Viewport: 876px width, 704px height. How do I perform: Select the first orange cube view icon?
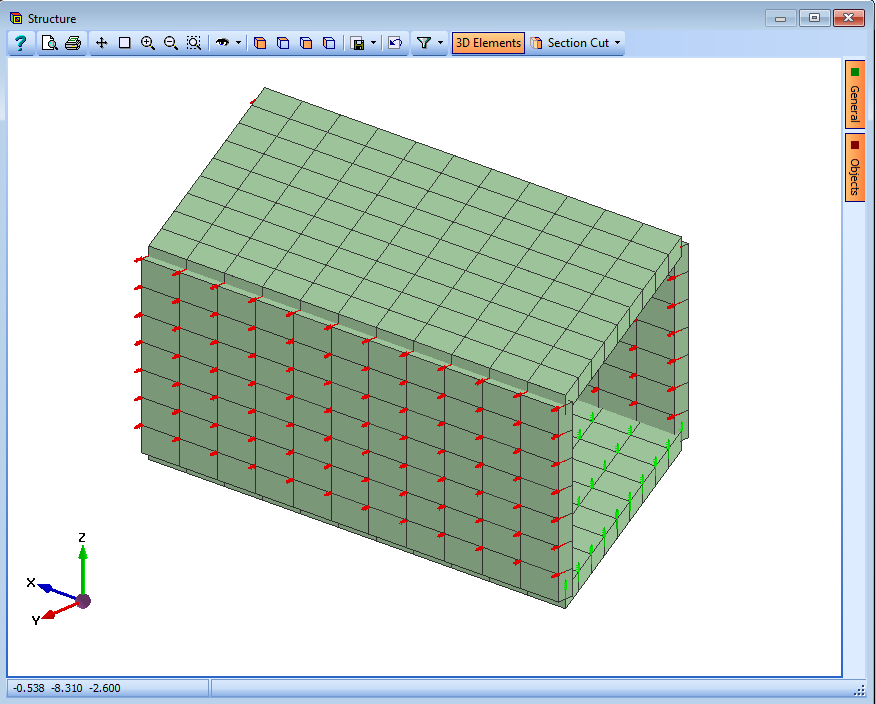click(x=260, y=43)
